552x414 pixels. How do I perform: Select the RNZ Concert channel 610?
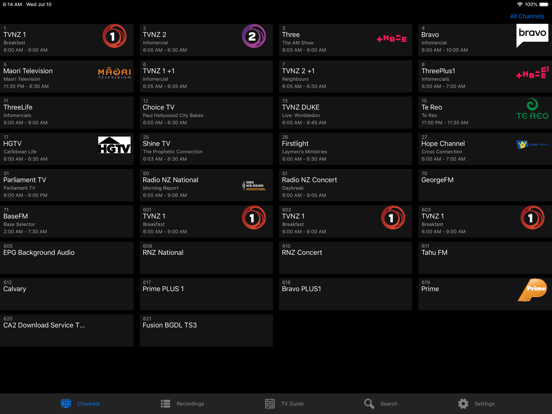(x=345, y=258)
